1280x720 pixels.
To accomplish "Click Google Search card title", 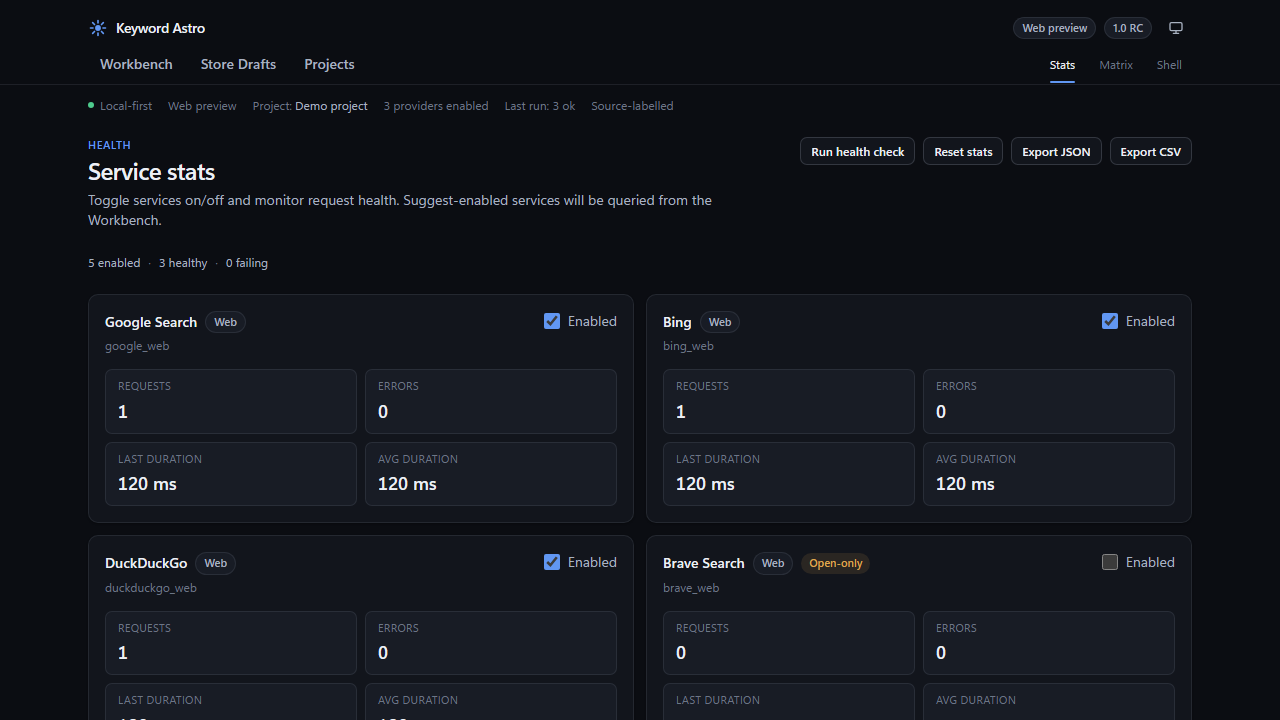I will tap(151, 322).
